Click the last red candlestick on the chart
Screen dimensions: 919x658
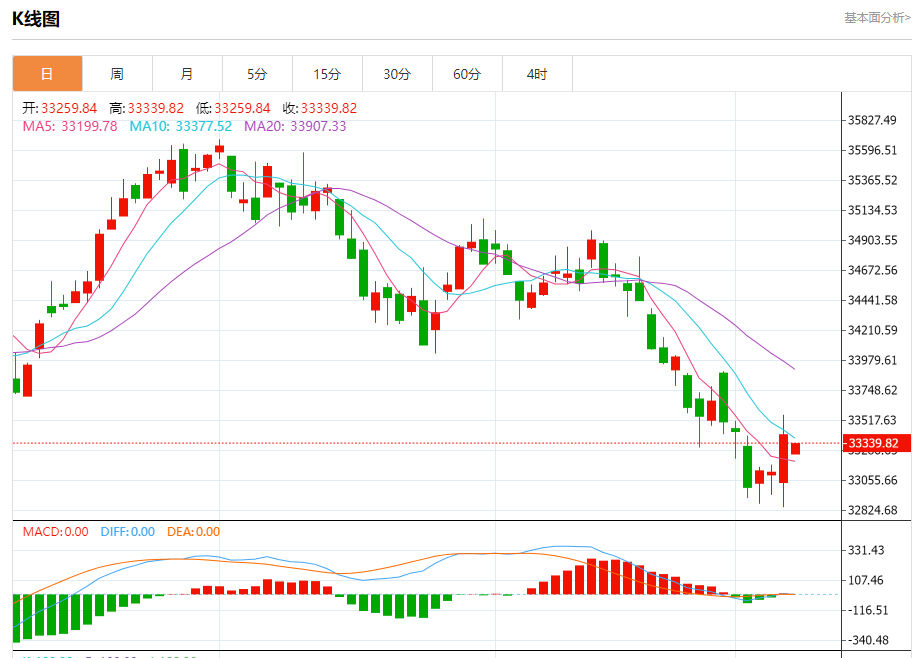(795, 448)
